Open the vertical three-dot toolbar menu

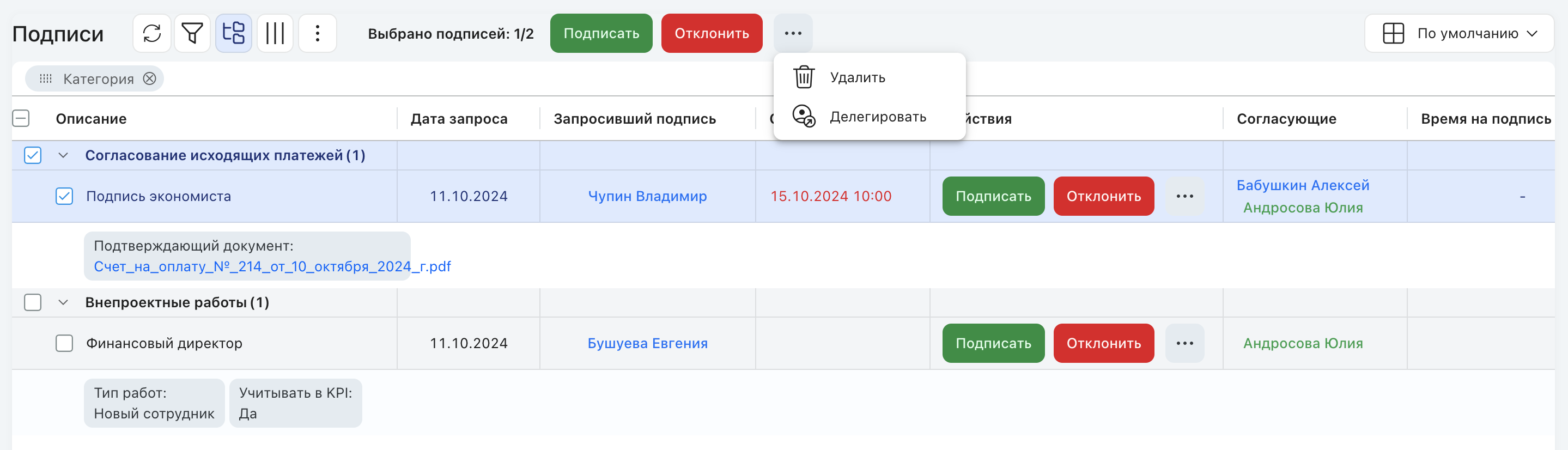pos(317,33)
